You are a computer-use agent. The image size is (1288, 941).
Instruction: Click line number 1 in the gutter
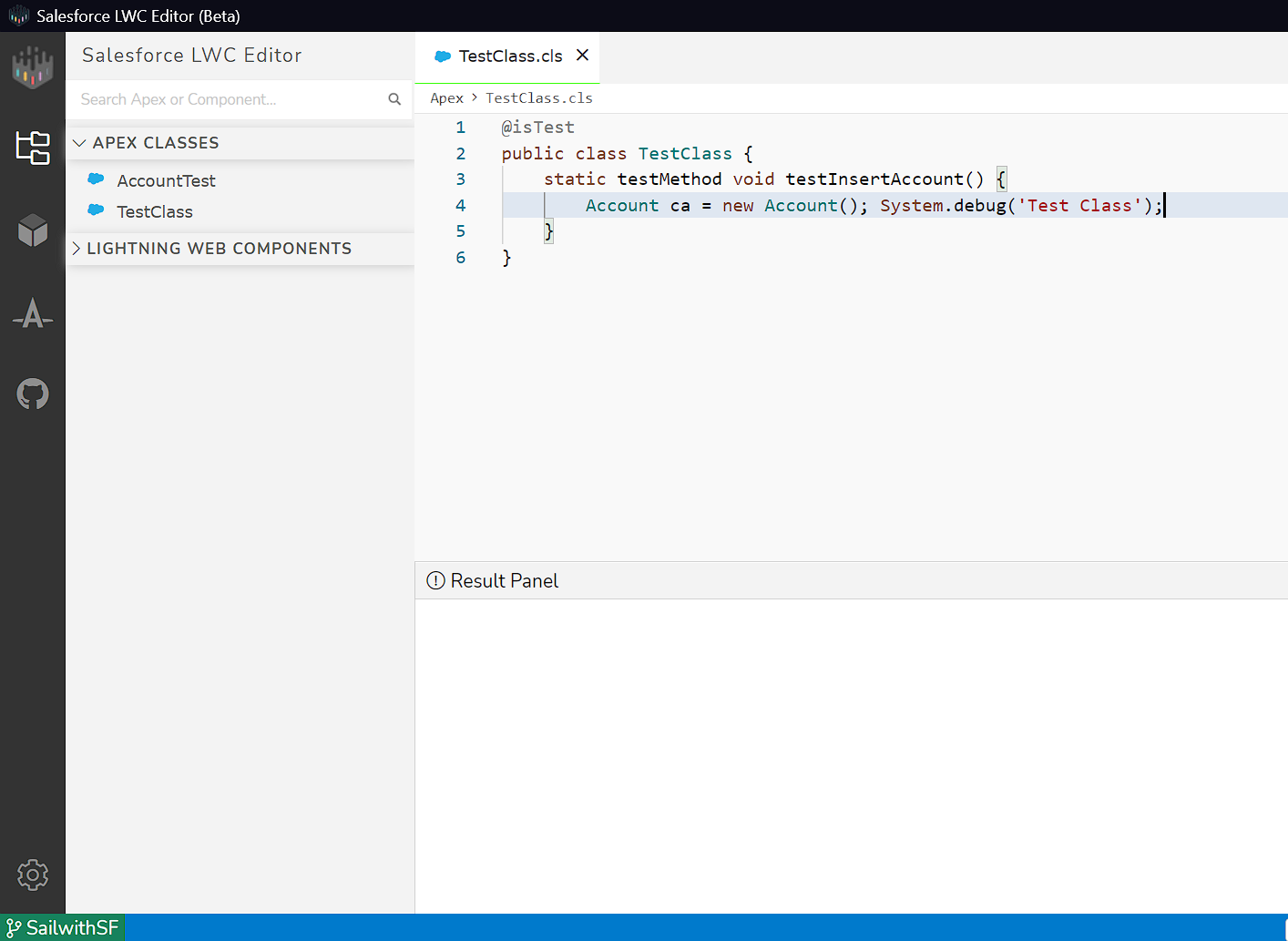tap(461, 128)
